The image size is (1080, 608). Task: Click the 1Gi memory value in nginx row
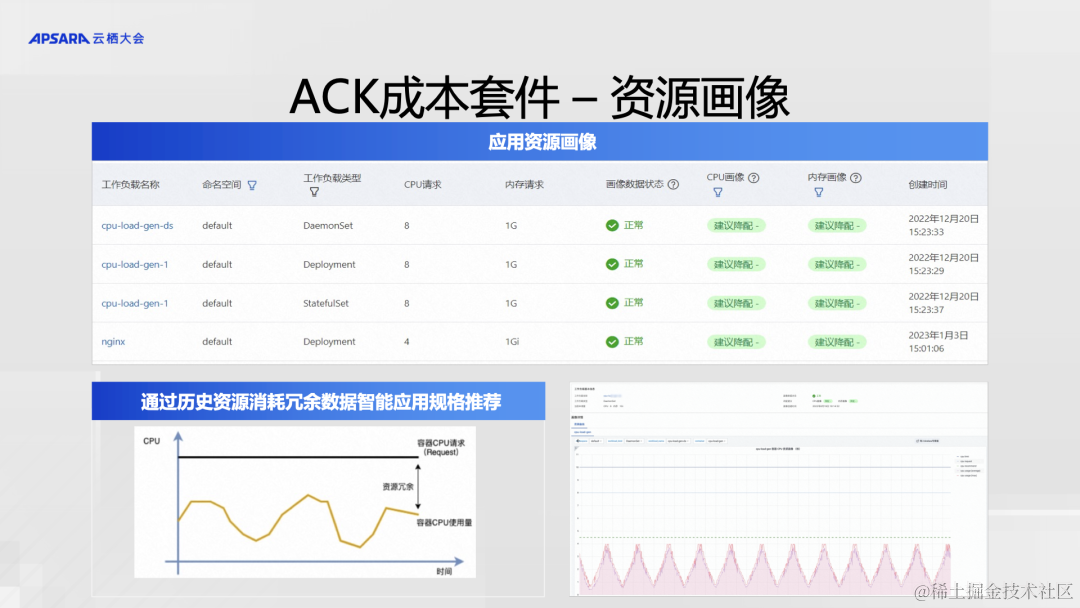pyautogui.click(x=512, y=342)
